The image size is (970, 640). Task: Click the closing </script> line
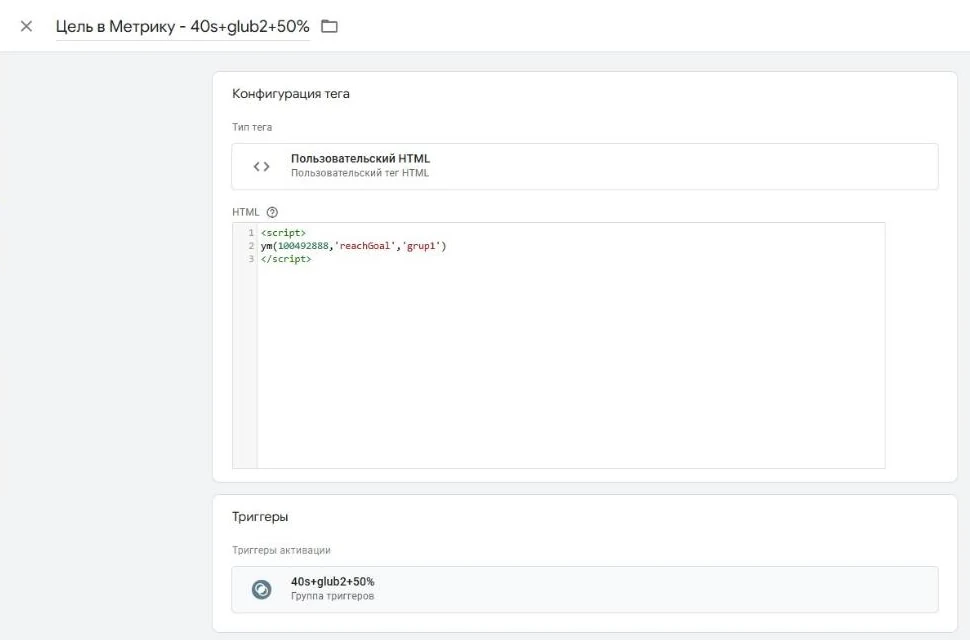[x=286, y=258]
